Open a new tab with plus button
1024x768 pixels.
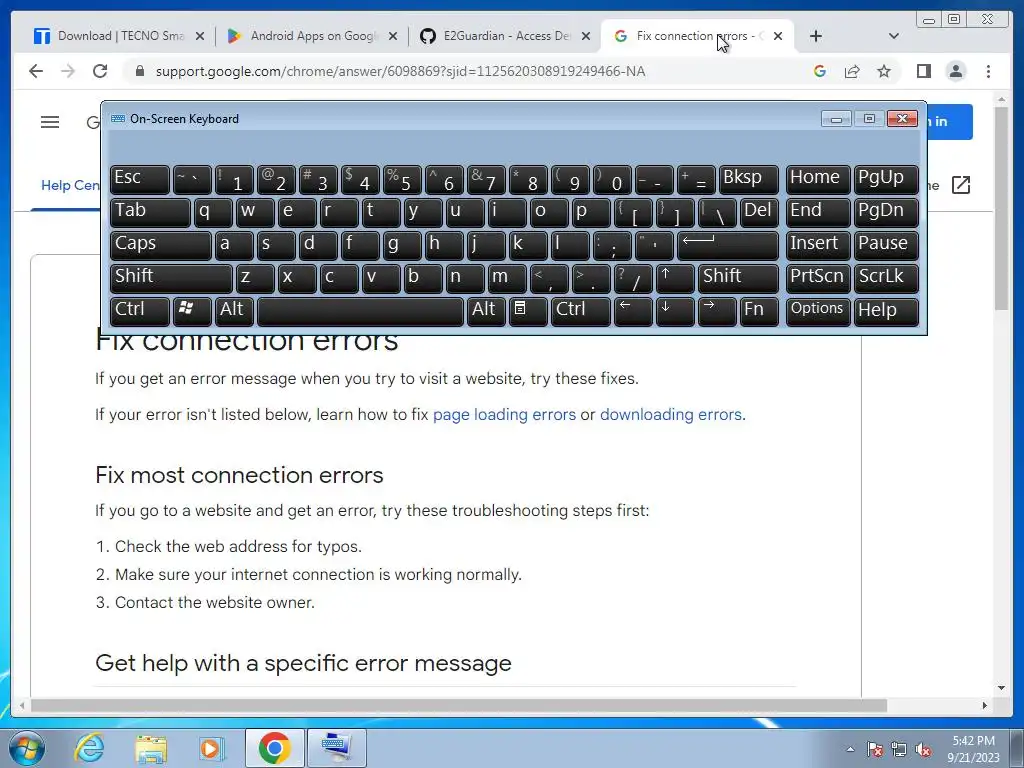click(x=816, y=36)
